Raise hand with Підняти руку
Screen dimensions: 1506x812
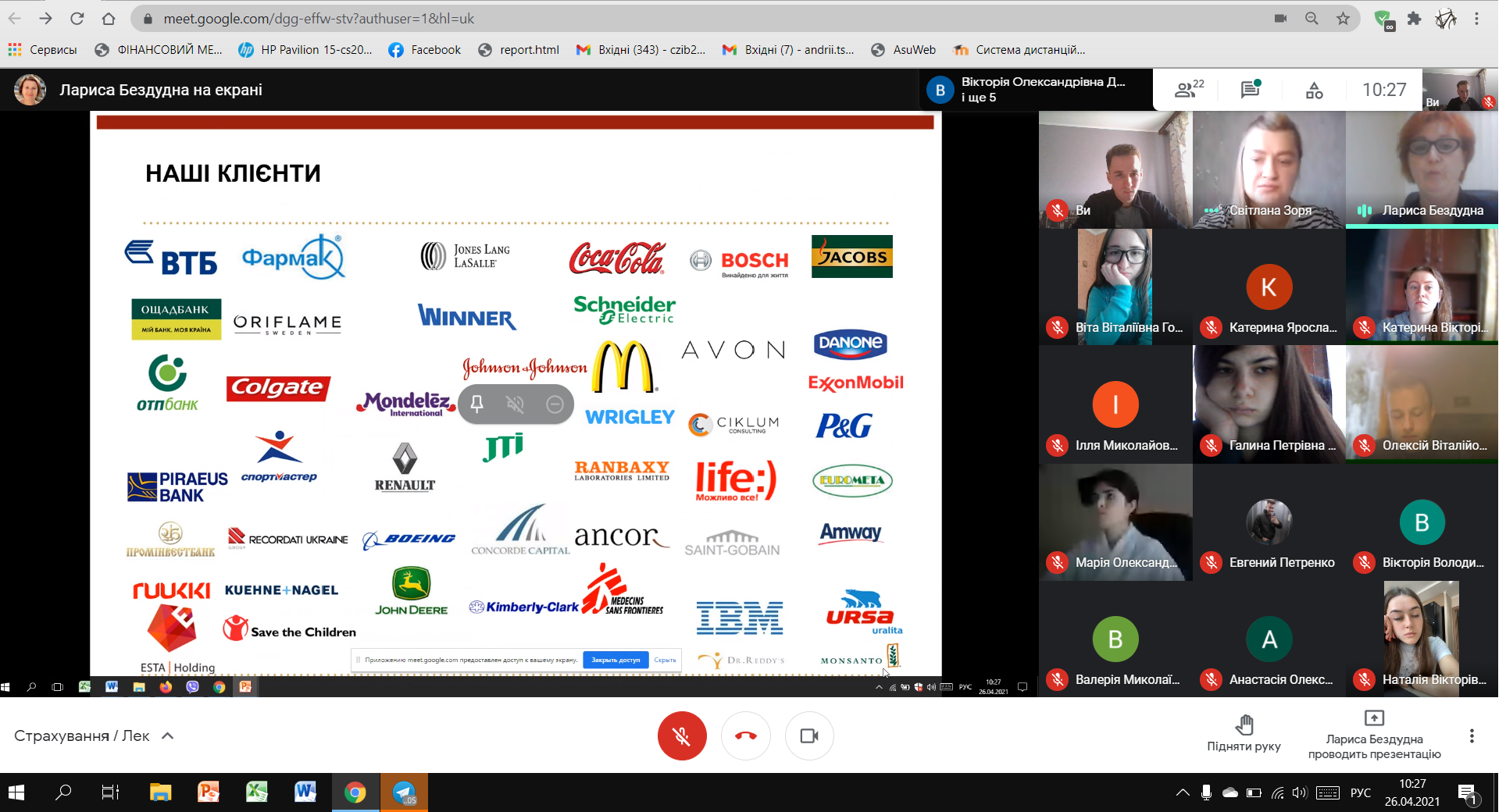(x=1244, y=733)
